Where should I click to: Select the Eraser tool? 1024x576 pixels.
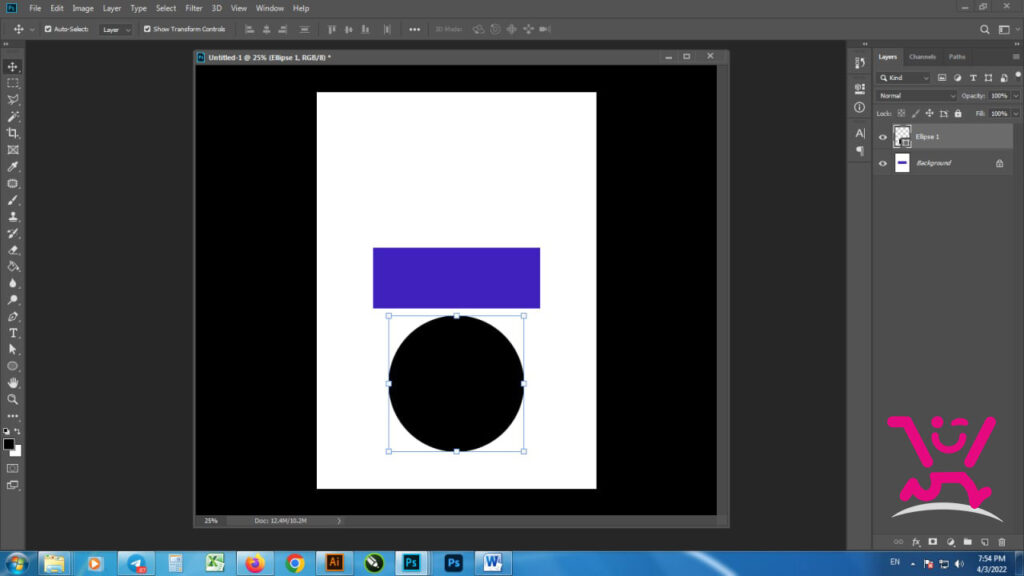[x=12, y=249]
